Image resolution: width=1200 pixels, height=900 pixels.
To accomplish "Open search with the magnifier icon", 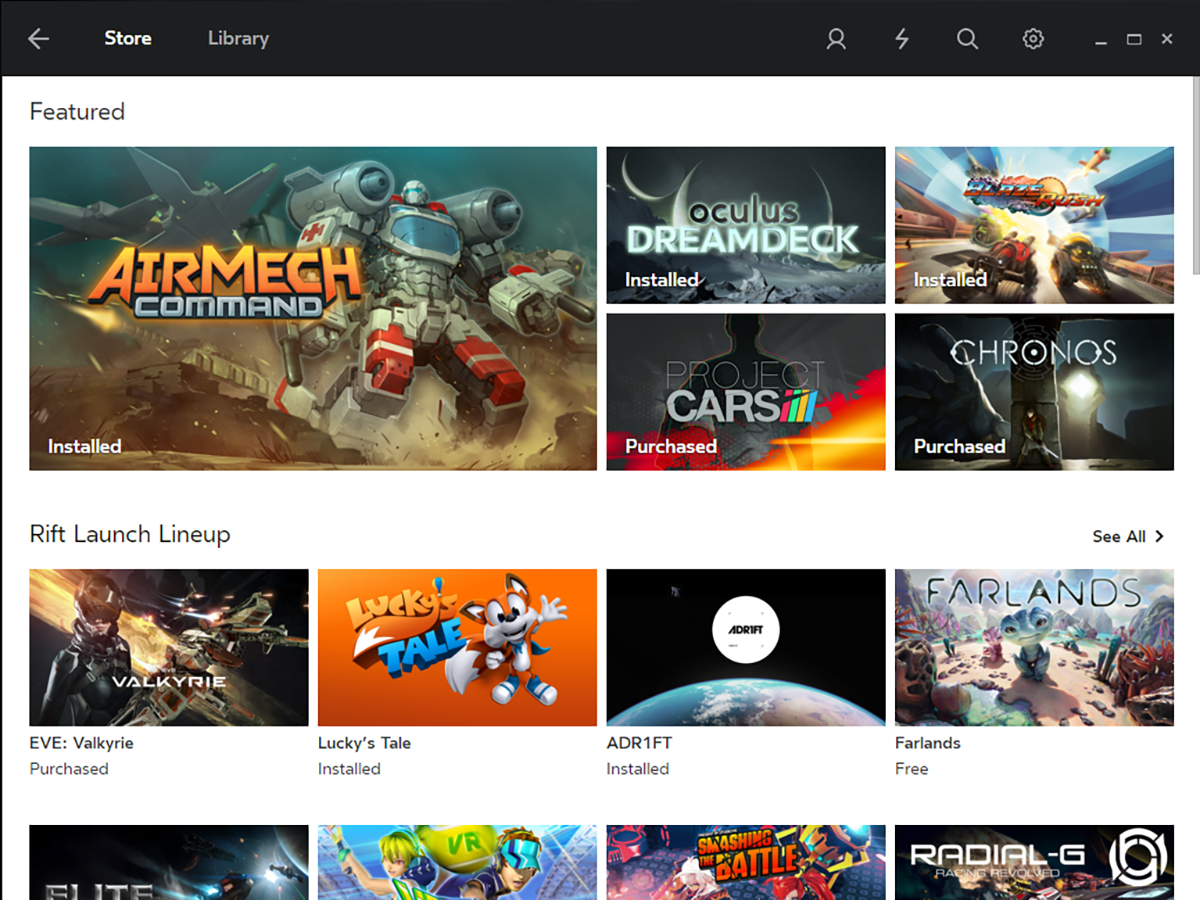I will point(967,39).
